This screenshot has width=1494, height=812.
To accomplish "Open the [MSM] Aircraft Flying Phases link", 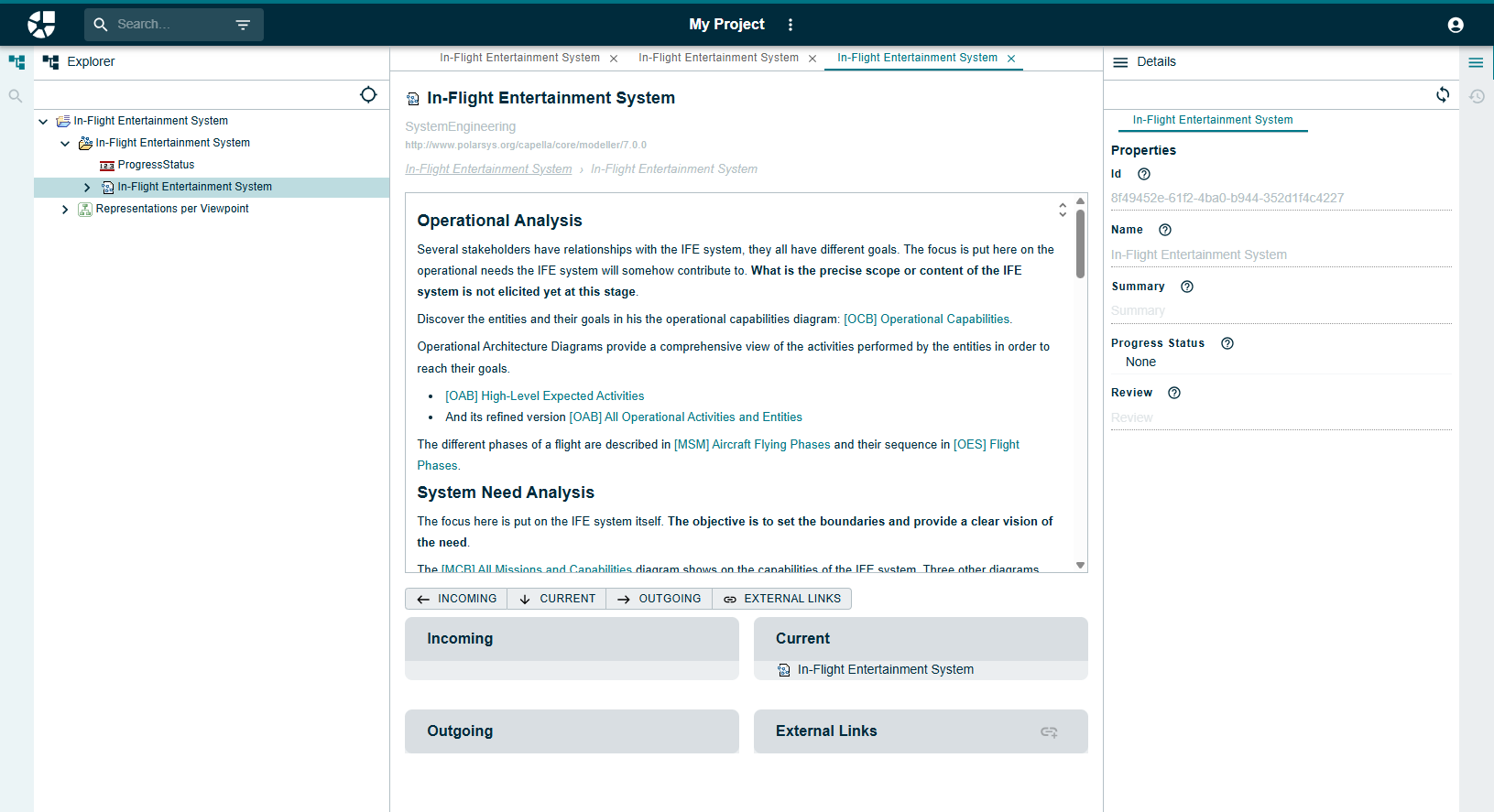I will [x=752, y=445].
